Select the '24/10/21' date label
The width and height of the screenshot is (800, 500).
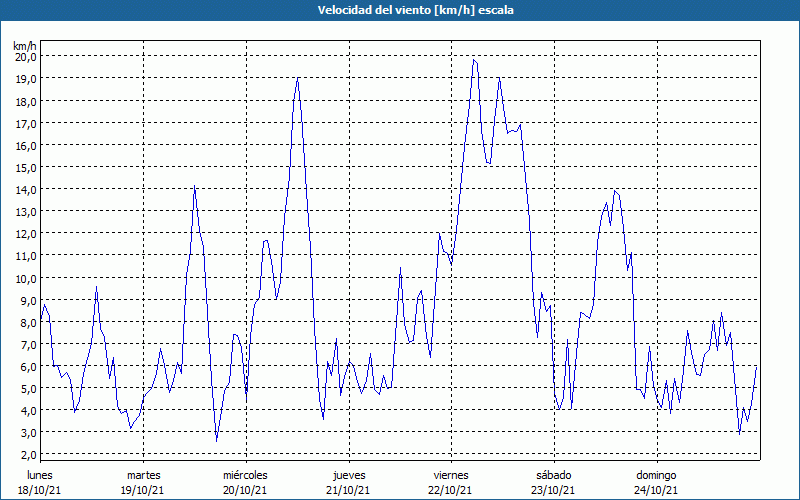tap(656, 490)
